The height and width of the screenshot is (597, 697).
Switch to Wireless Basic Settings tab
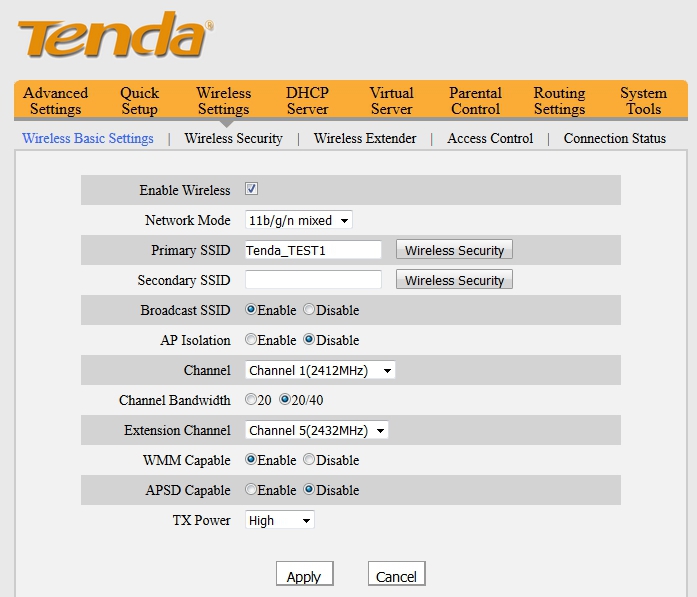coord(88,138)
